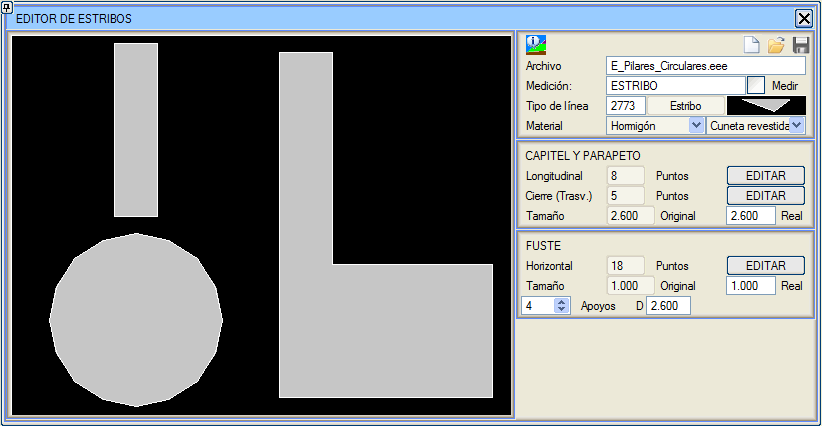This screenshot has height=426, width=822.
Task: Click the Medición field showing ESTRIBO
Action: [x=675, y=85]
